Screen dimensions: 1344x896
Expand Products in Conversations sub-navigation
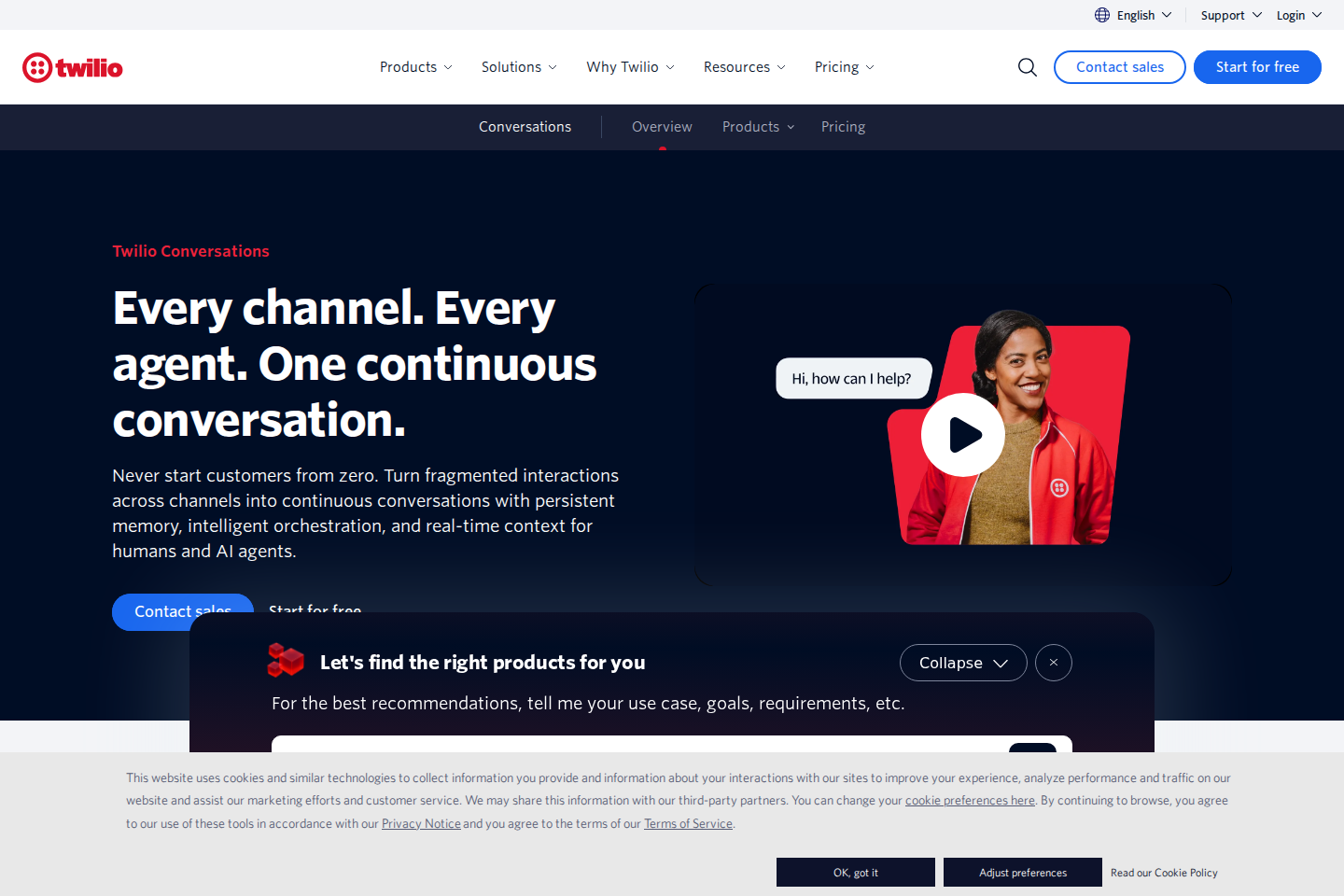click(758, 127)
